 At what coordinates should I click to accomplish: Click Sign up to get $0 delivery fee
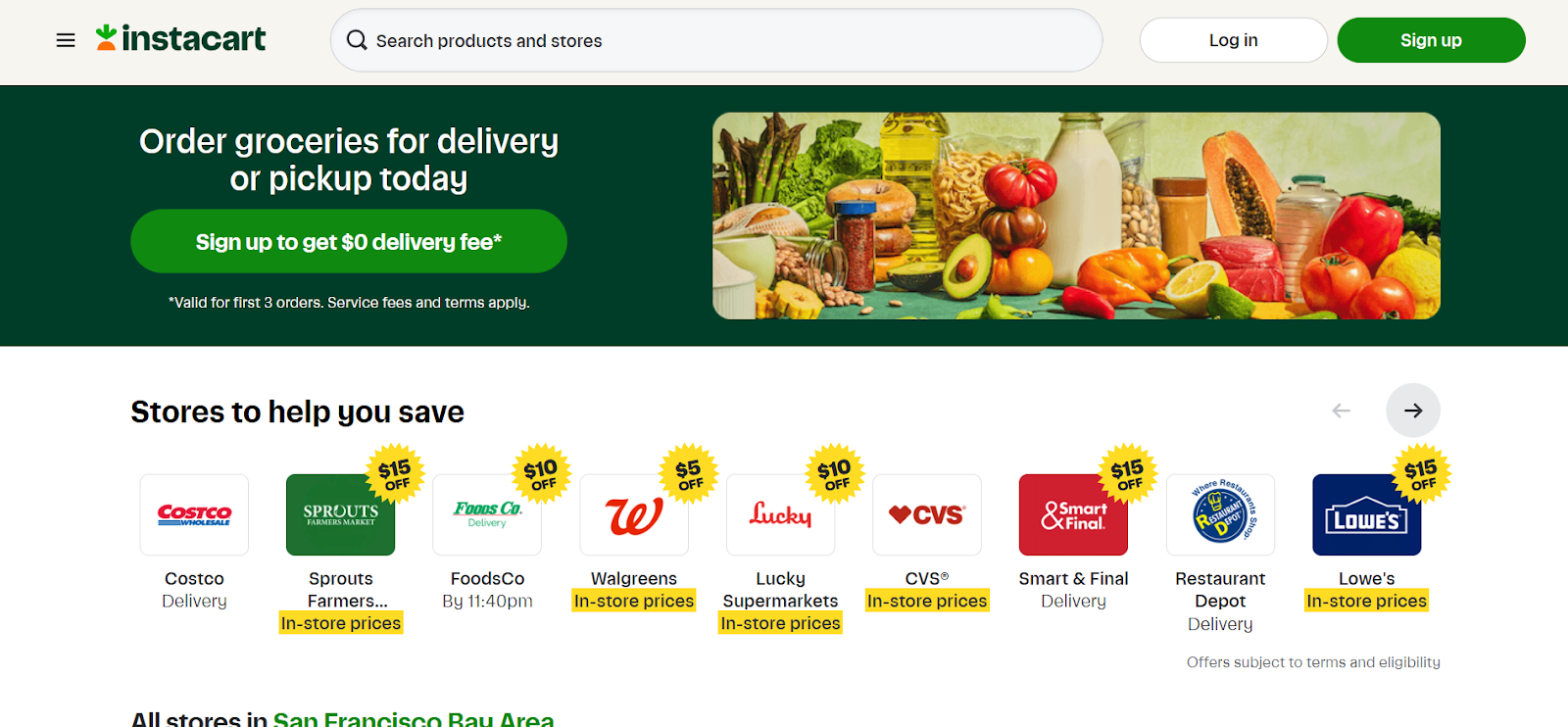coord(349,241)
